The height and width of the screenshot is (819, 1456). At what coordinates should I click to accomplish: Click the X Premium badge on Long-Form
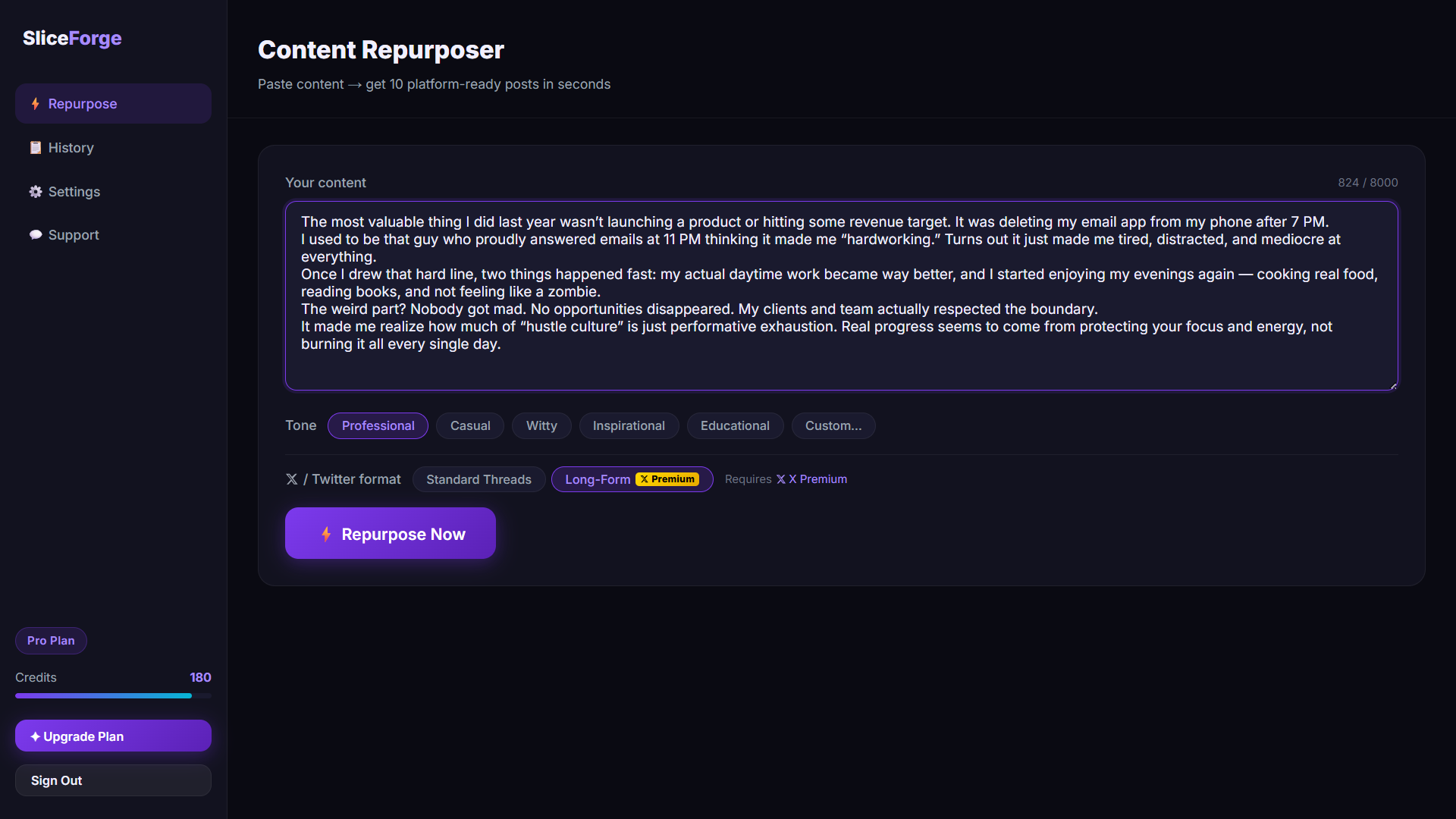(667, 479)
